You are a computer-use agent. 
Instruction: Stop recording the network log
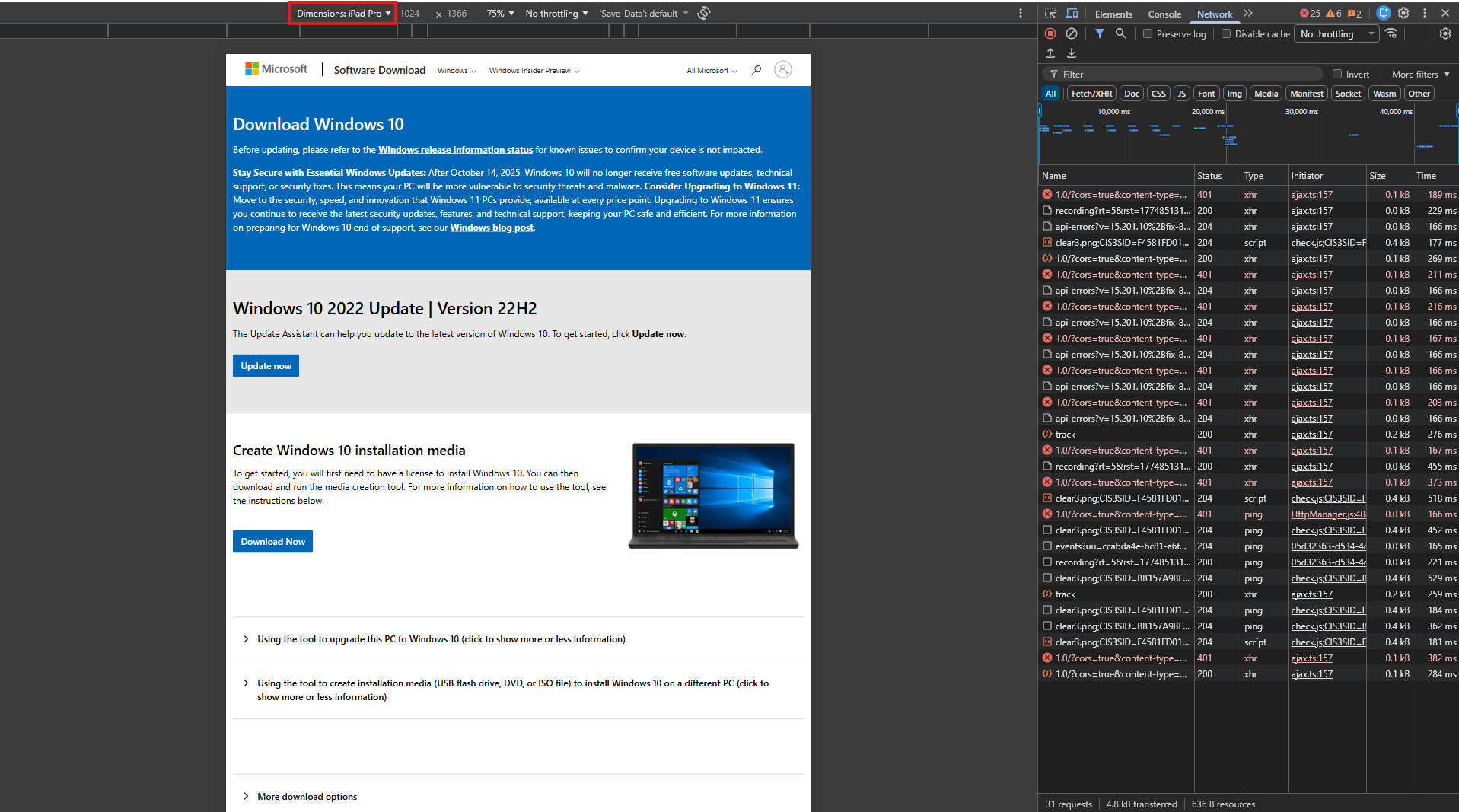tap(1050, 33)
